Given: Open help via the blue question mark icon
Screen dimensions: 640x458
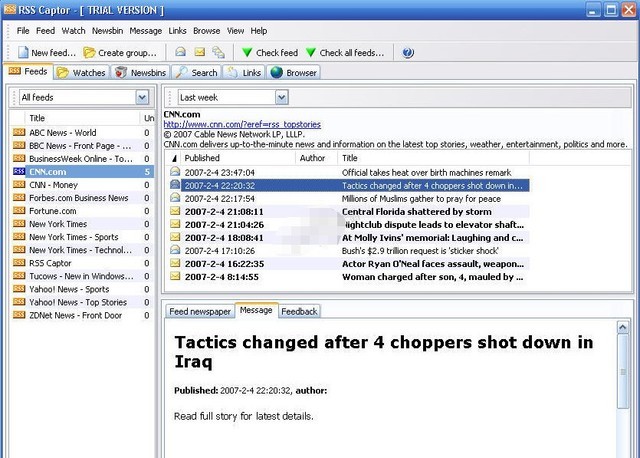Looking at the screenshot, I should coord(407,53).
